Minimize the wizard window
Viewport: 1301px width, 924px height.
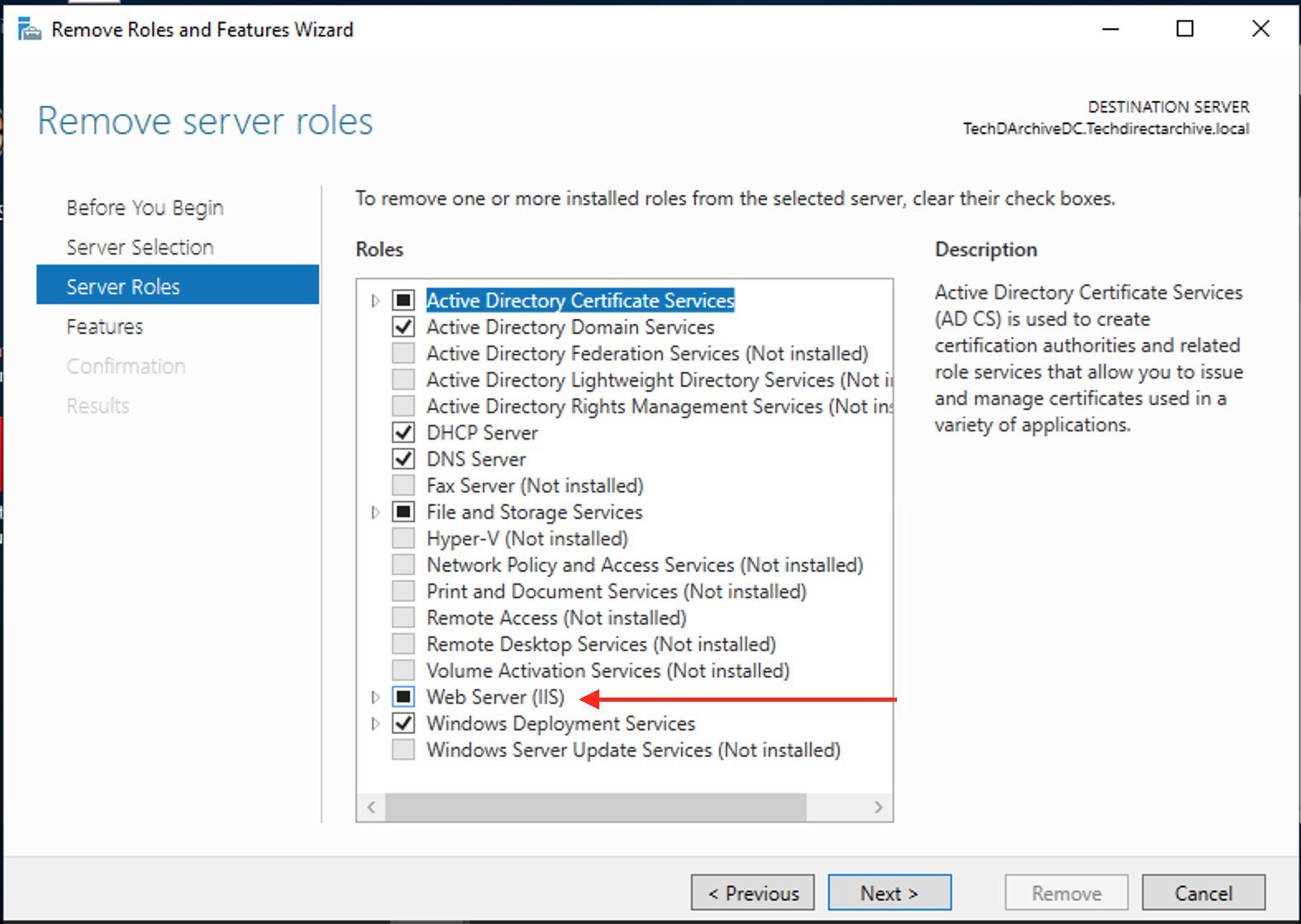tap(1110, 29)
